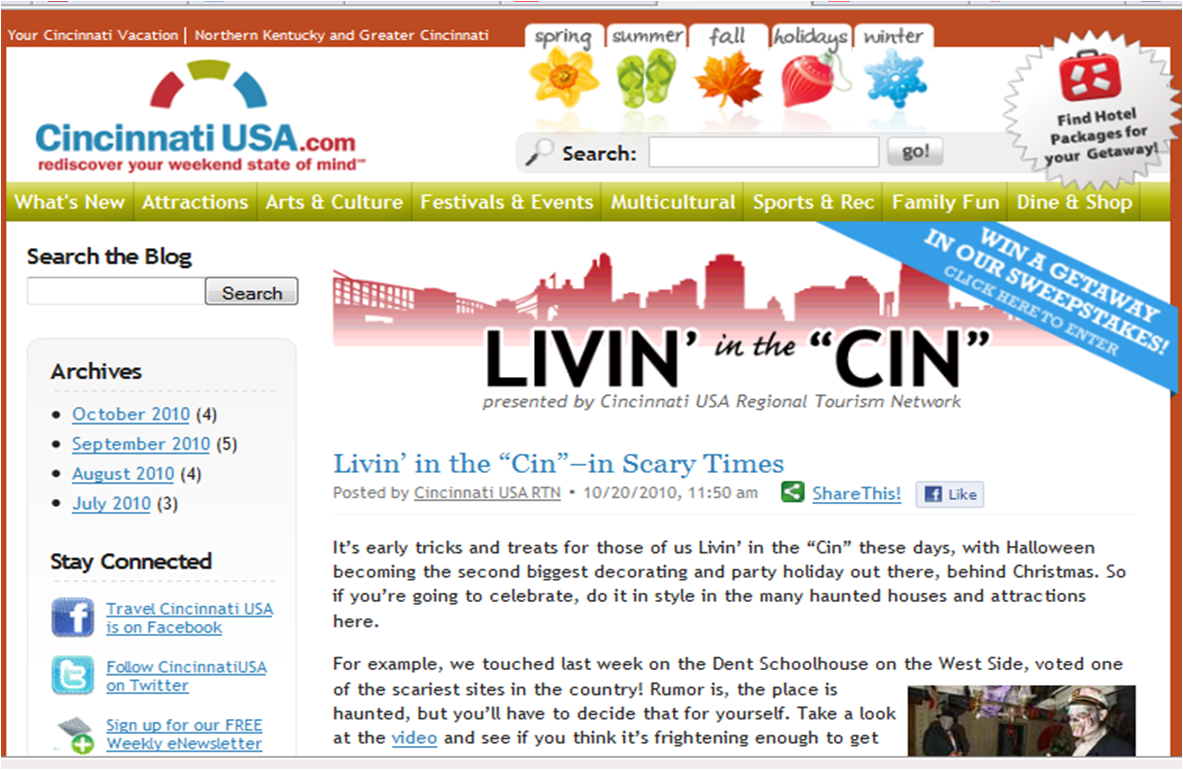Open the Dine & Shop menu
Screen dimensions: 1183x770
1074,202
